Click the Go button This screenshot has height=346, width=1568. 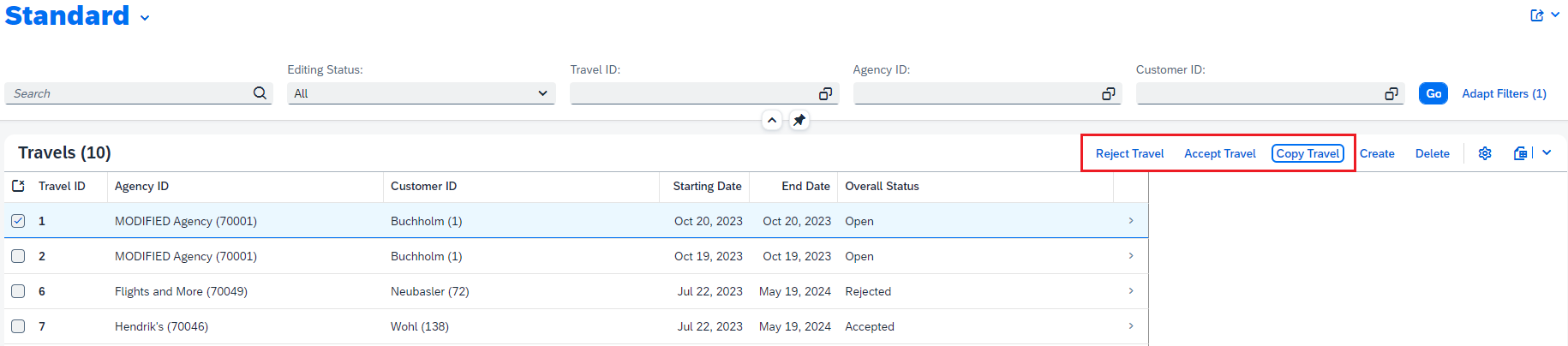1433,93
